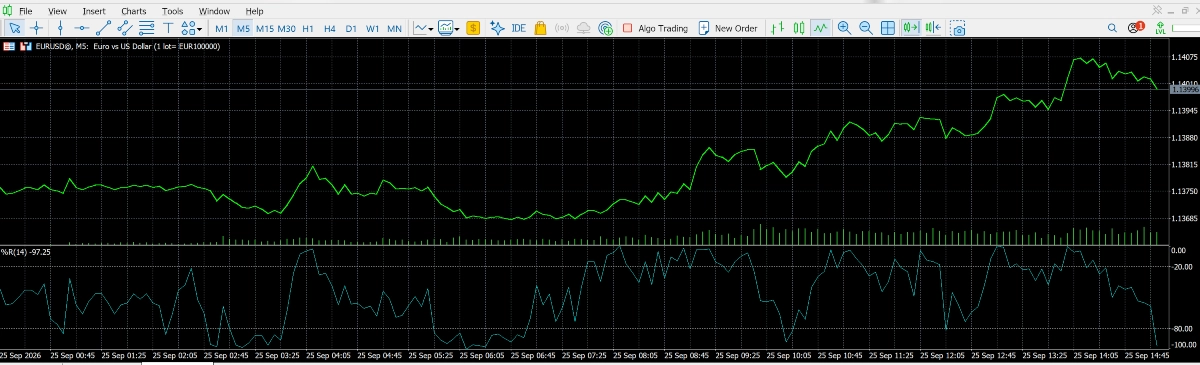Image resolution: width=1200 pixels, height=365 pixels.
Task: Select the W1 timeframe
Action: (373, 28)
